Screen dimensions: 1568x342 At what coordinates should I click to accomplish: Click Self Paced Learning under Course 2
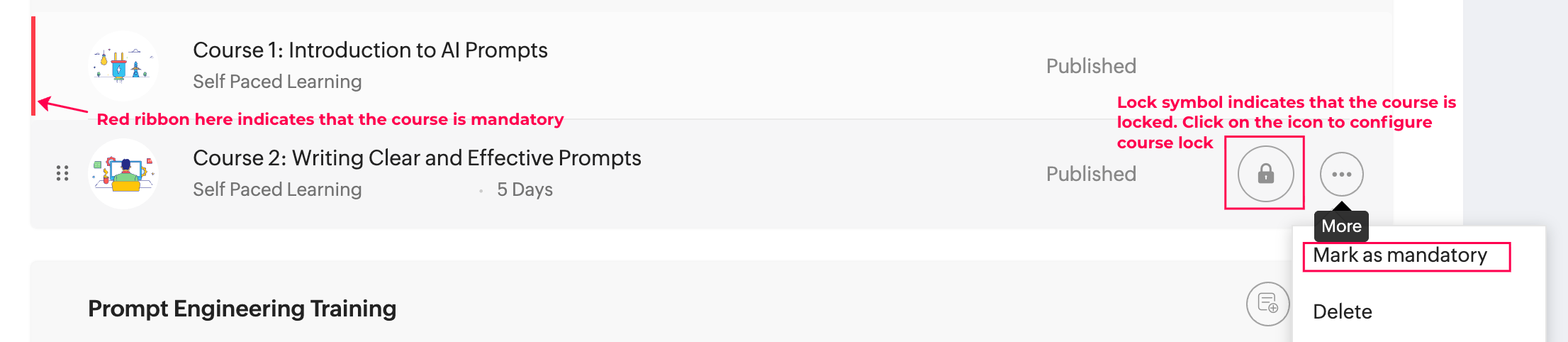point(277,189)
